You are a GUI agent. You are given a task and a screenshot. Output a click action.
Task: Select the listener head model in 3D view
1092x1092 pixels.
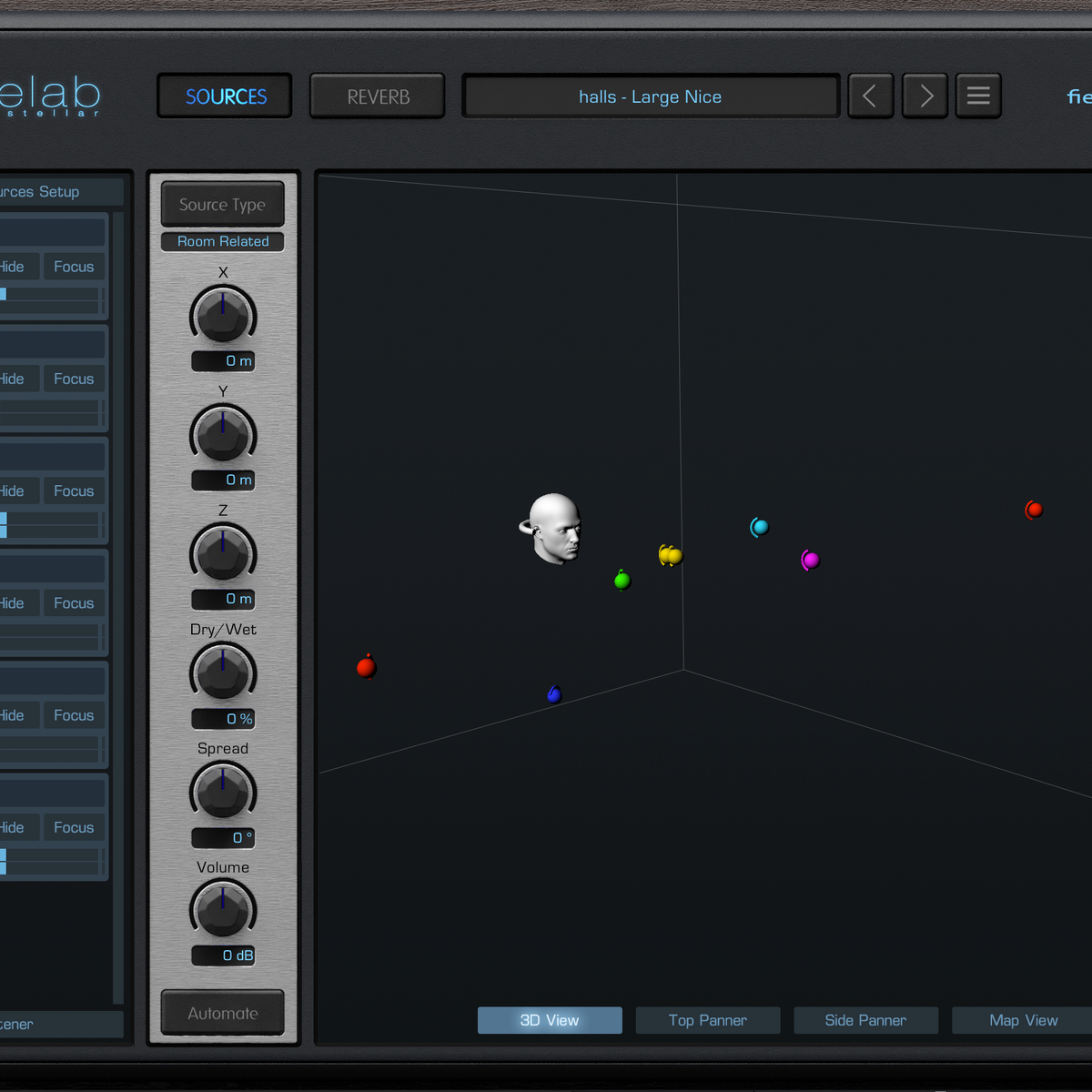pos(552,529)
